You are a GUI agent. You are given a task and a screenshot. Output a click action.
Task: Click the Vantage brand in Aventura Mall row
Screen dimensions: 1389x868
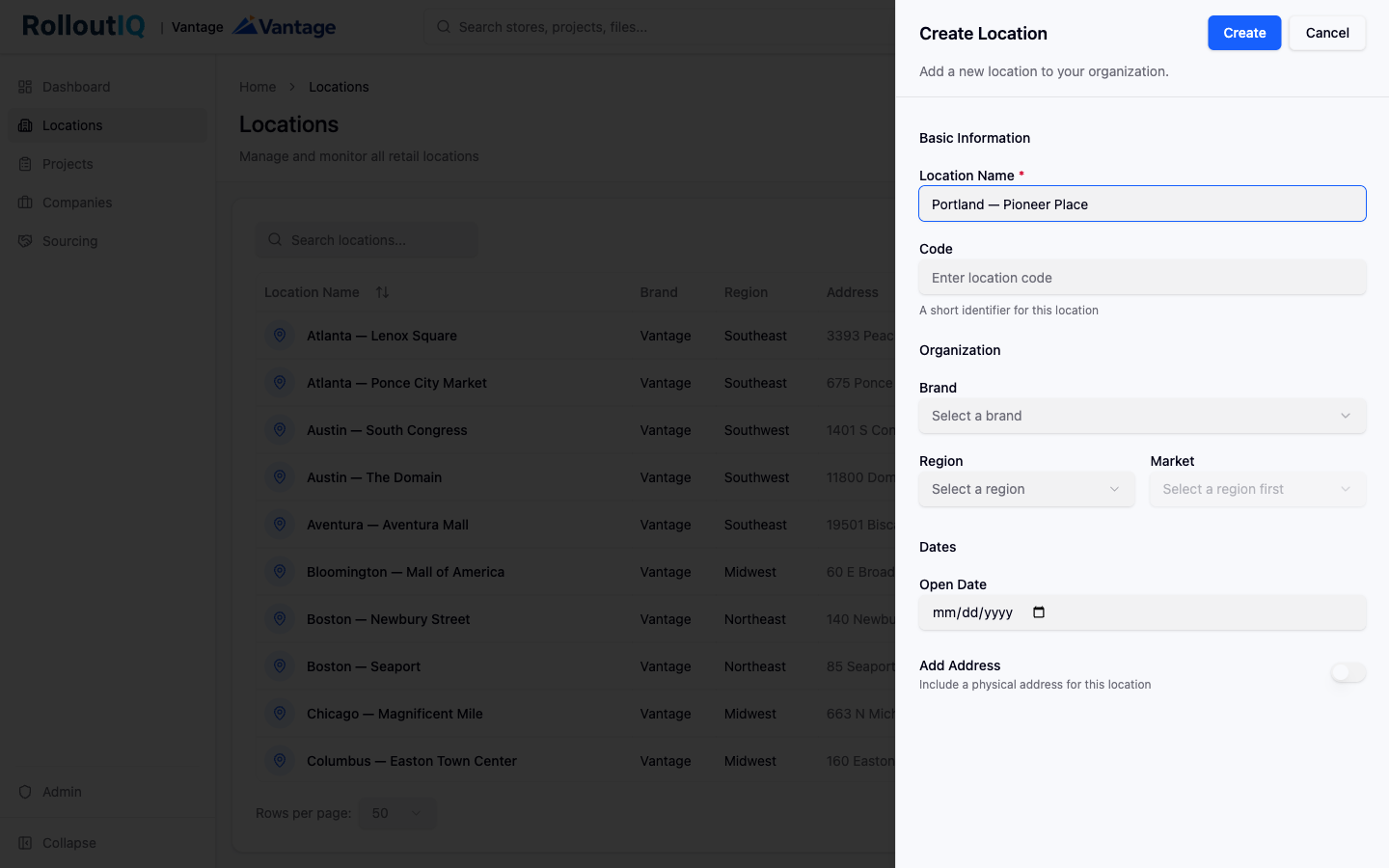pyautogui.click(x=666, y=525)
